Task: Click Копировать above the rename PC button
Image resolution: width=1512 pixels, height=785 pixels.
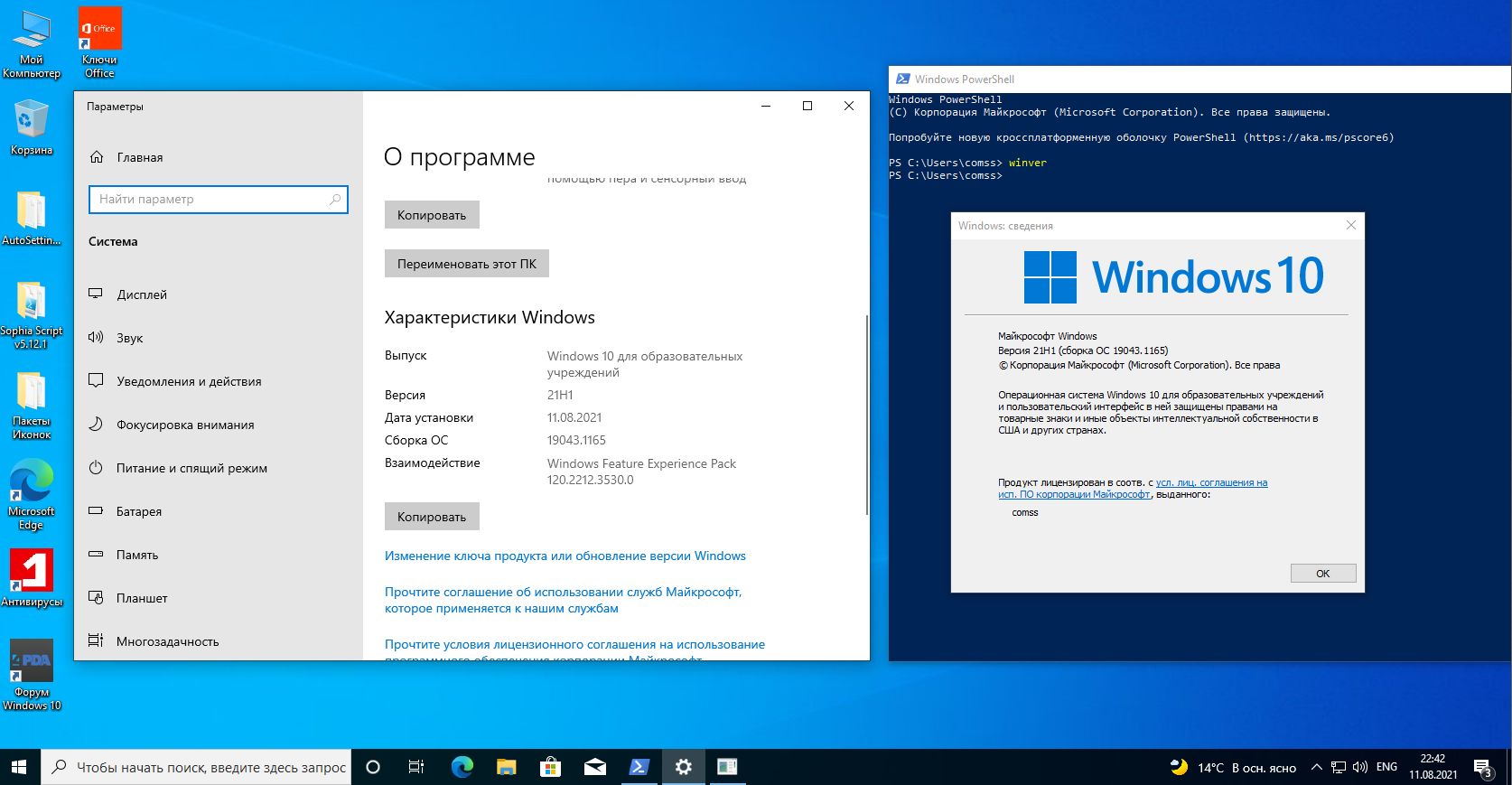Action: click(x=432, y=215)
